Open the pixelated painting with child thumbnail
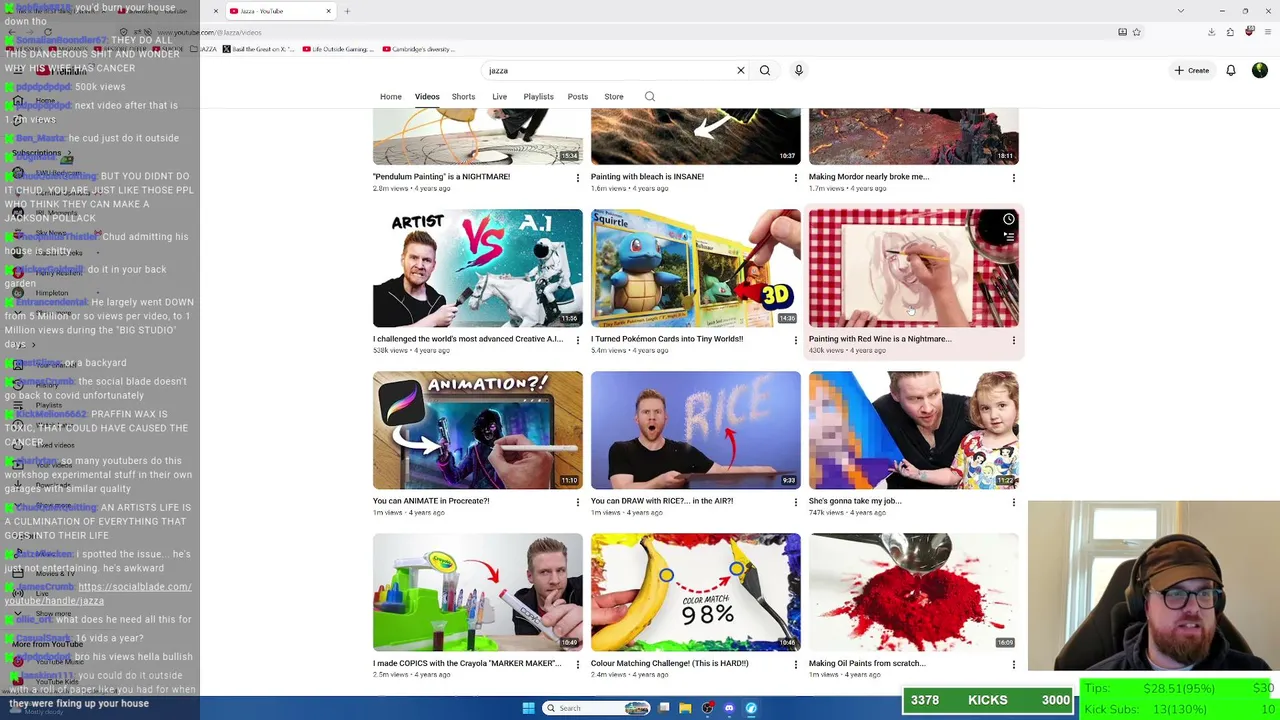The image size is (1280, 720). 914,430
